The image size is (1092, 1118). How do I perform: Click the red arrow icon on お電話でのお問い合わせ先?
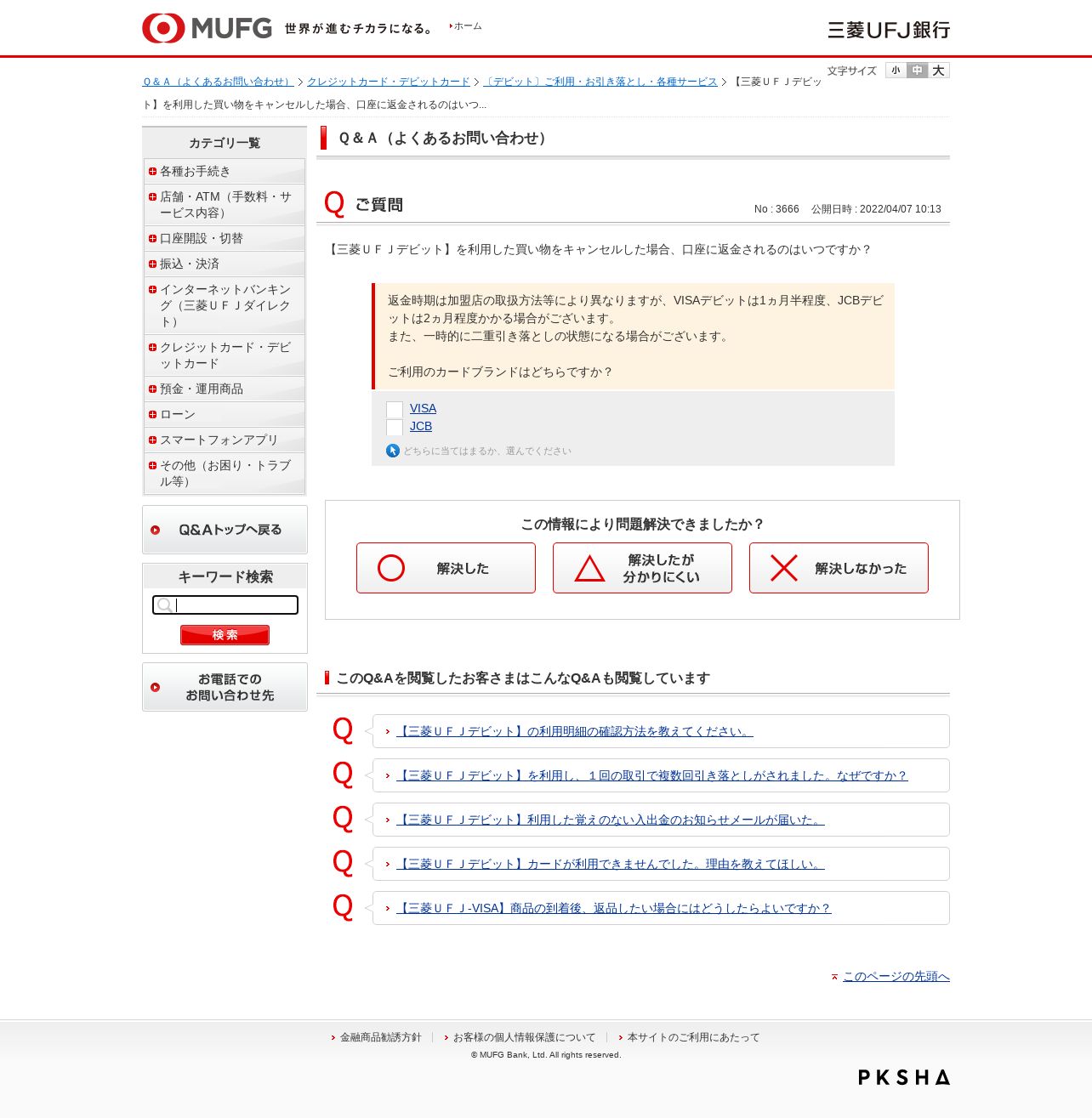pyautogui.click(x=155, y=687)
